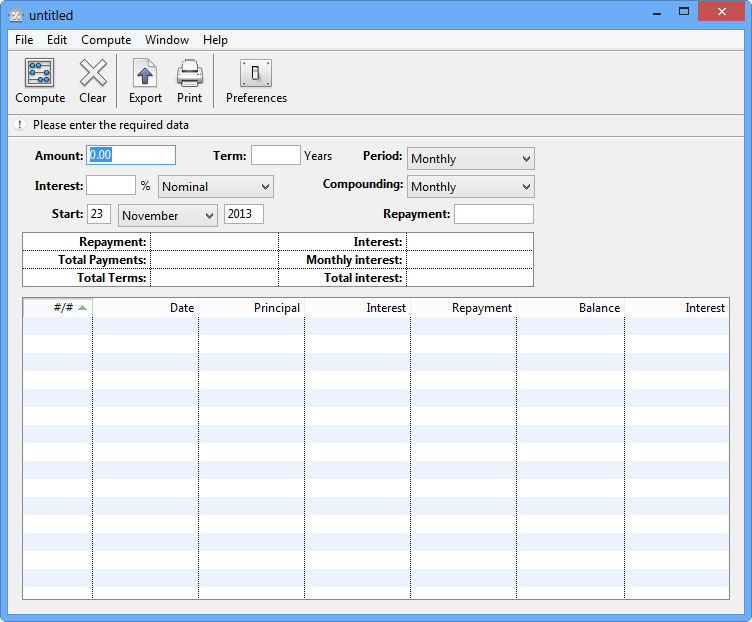Click the Repayment input field
The image size is (752, 622).
(493, 214)
